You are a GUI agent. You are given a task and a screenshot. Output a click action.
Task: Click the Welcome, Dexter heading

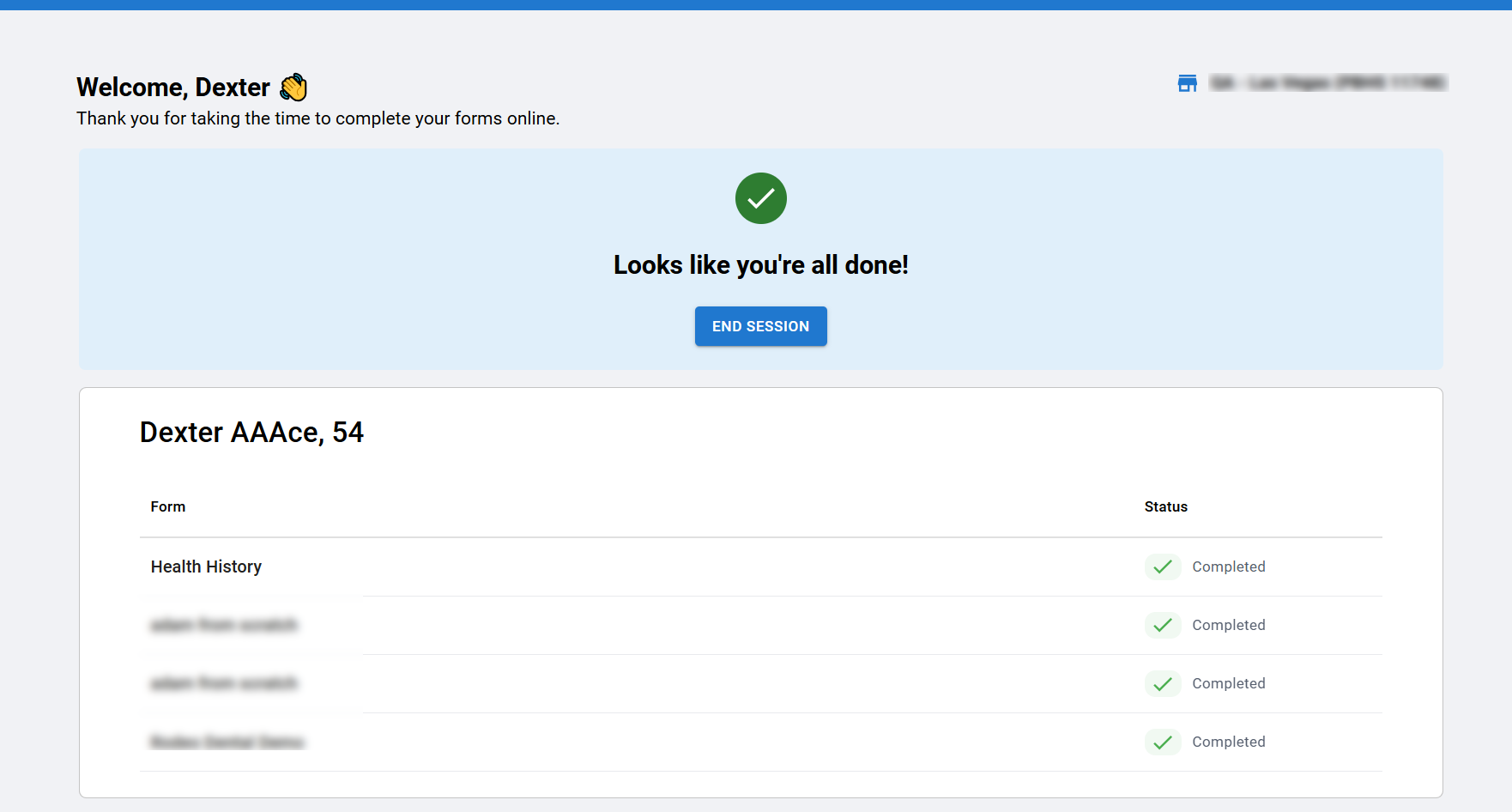coord(173,88)
